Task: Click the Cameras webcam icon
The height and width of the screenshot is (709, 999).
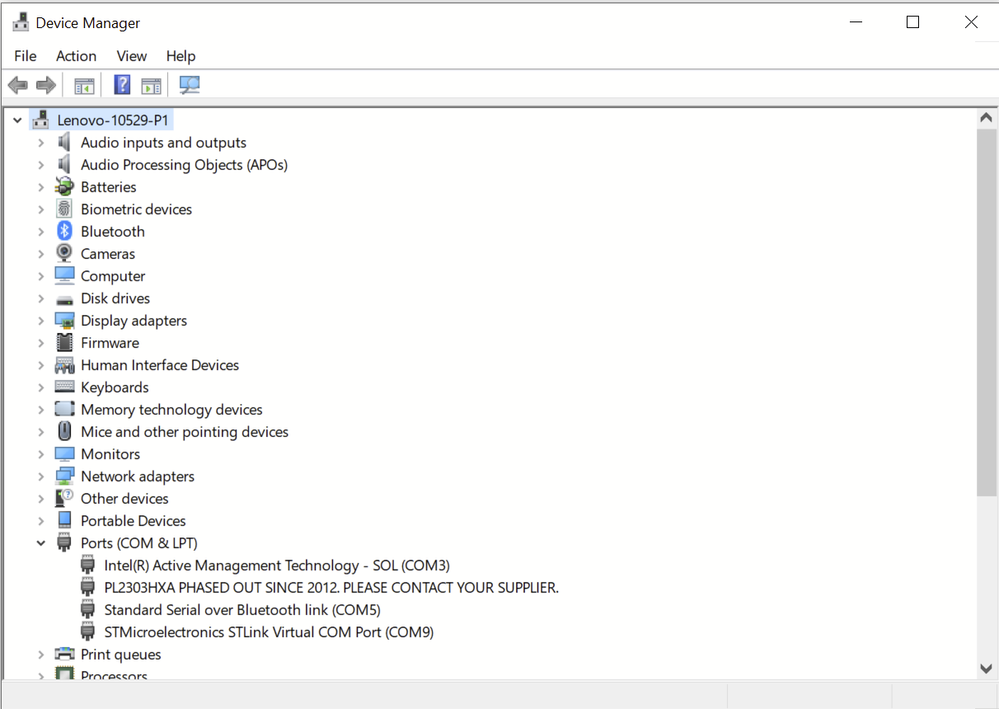Action: click(x=64, y=253)
